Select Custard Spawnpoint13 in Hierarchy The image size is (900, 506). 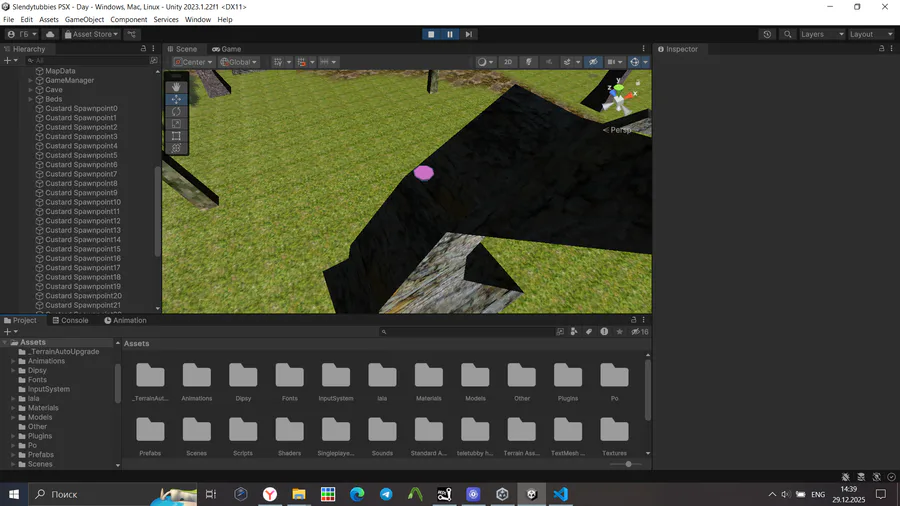(83, 230)
